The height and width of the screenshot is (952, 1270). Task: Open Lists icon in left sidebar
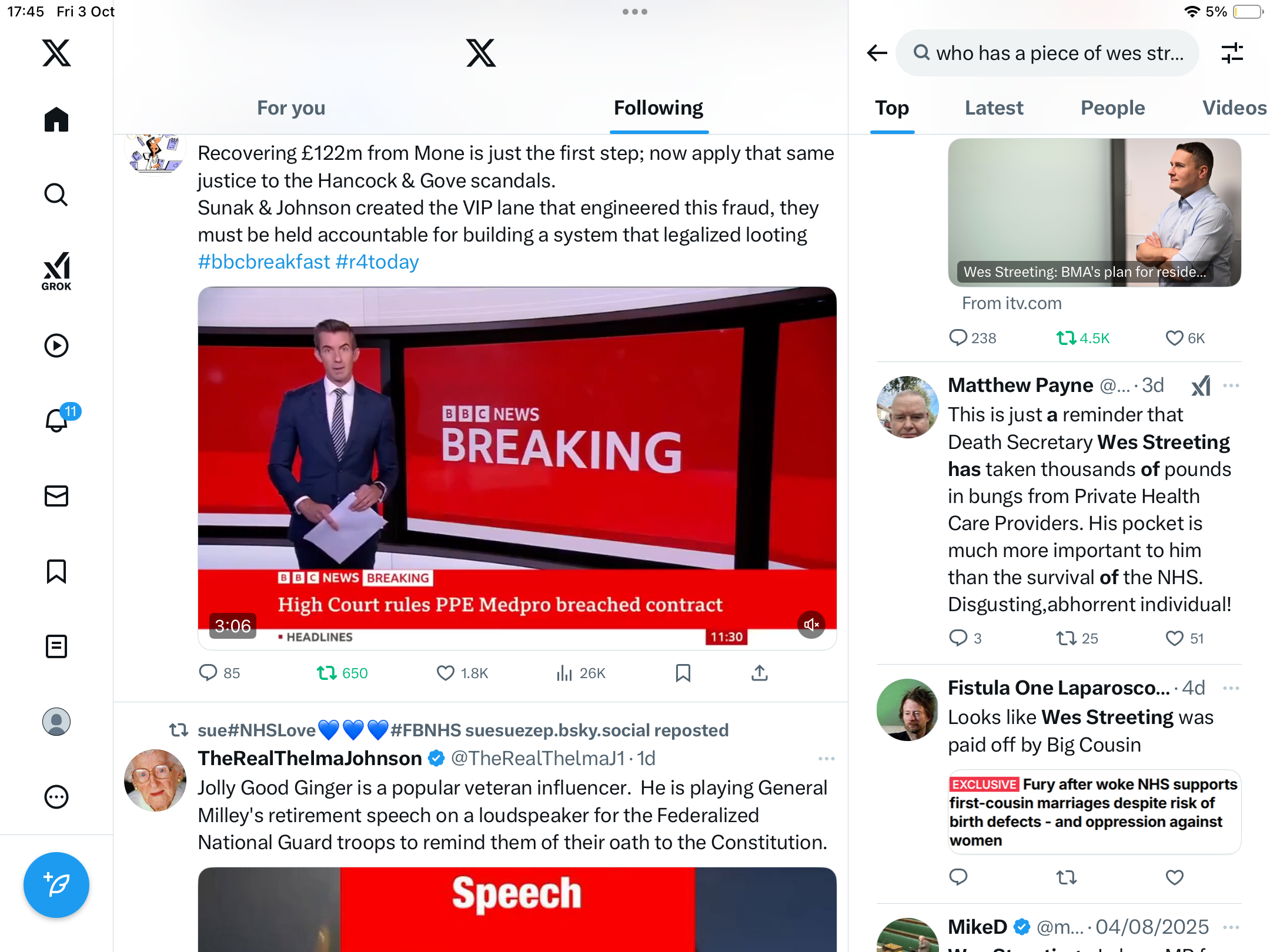(56, 646)
